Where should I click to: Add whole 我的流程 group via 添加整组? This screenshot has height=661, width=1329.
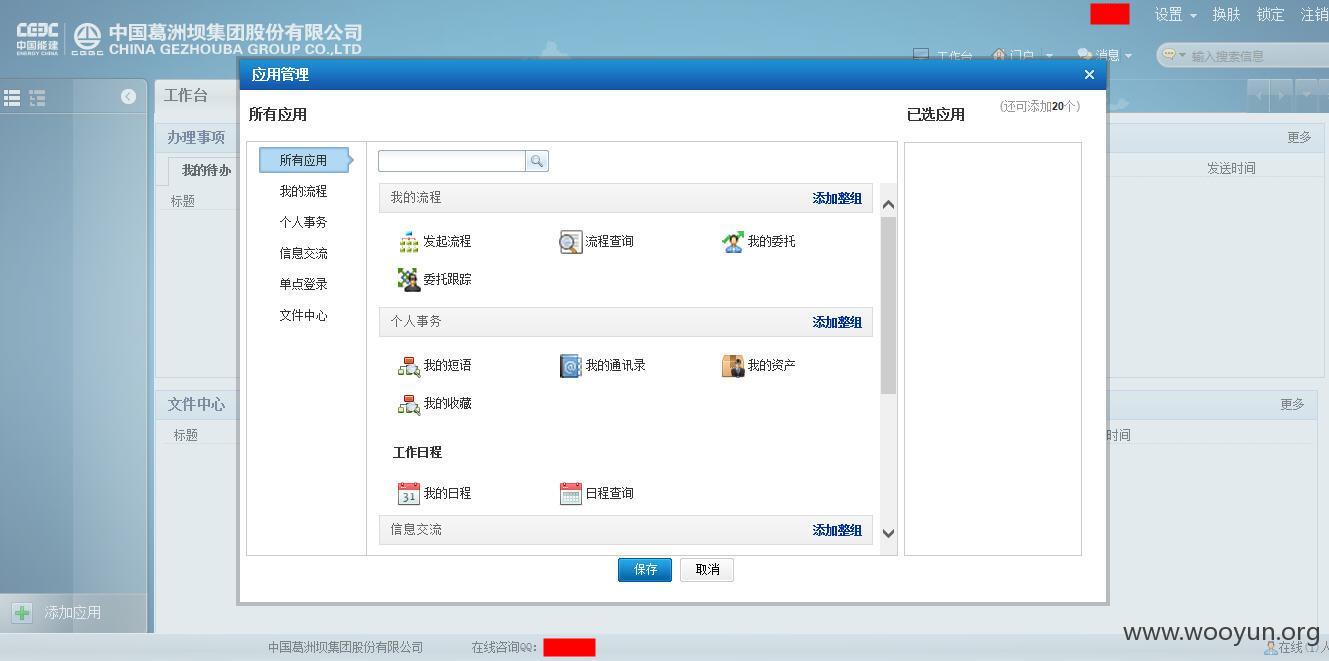[x=837, y=198]
